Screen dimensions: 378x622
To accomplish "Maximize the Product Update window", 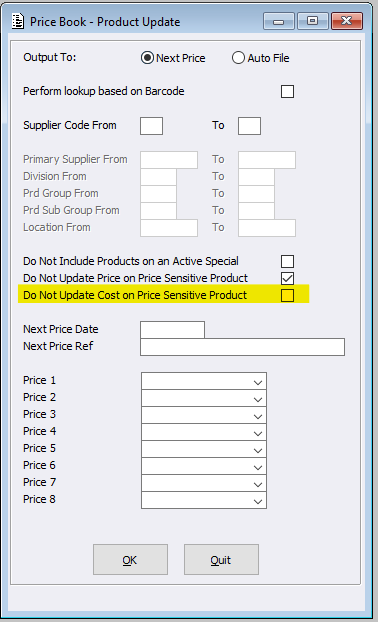I will [313, 21].
